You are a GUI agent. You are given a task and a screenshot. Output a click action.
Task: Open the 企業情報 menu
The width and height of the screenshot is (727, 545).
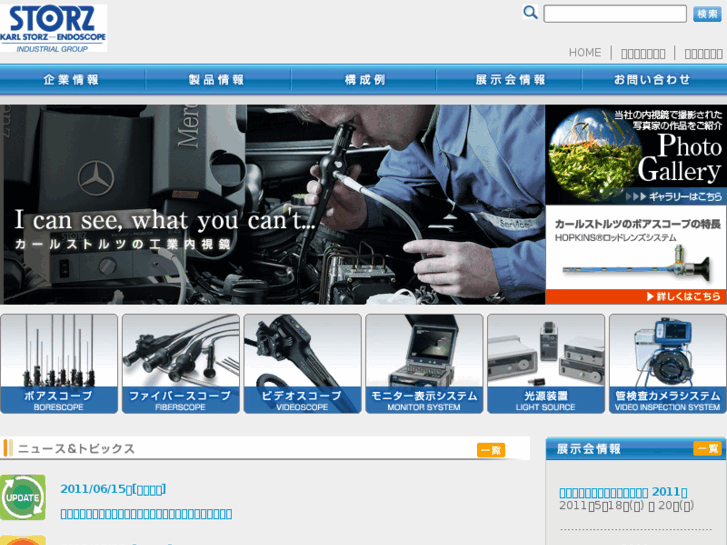[x=71, y=80]
